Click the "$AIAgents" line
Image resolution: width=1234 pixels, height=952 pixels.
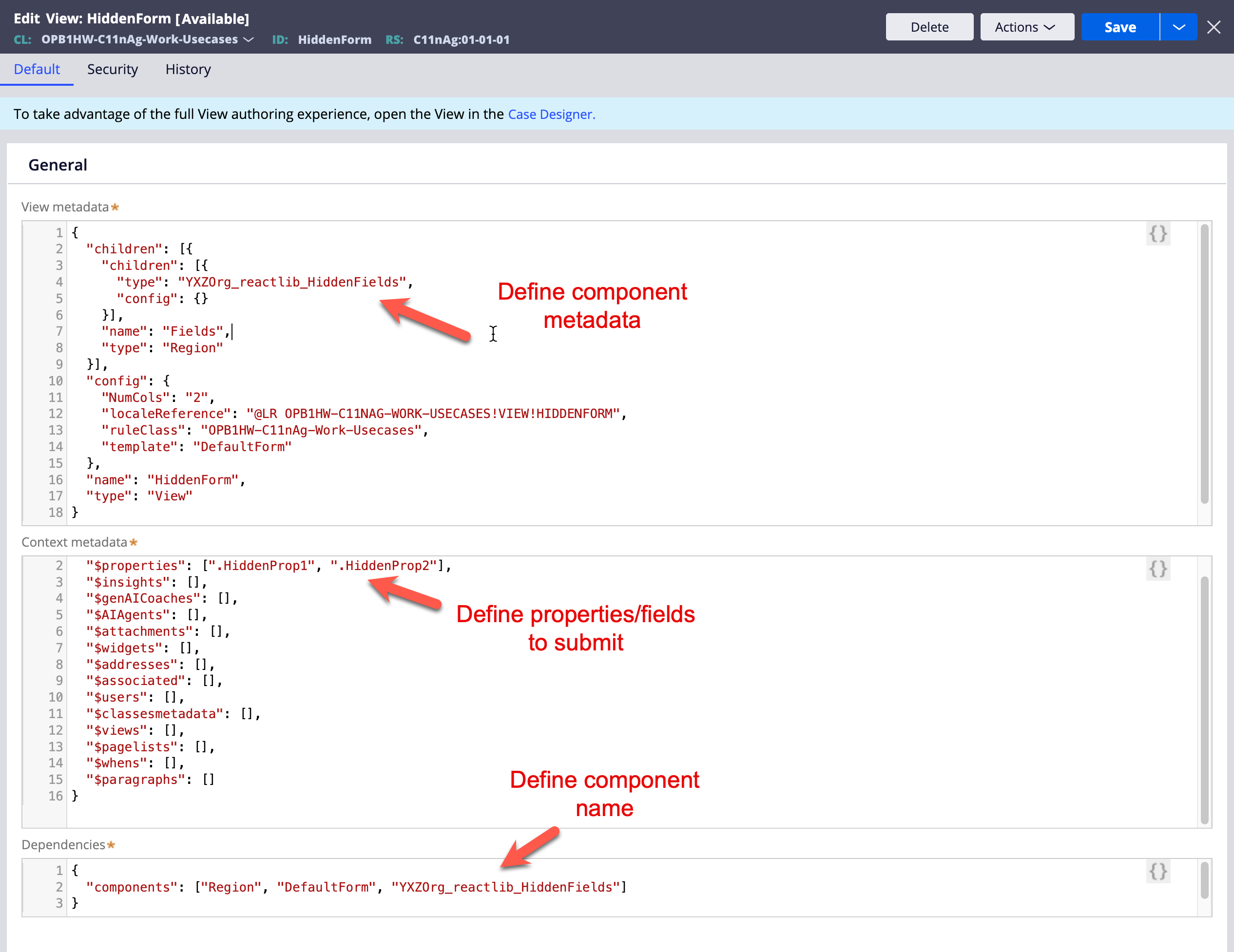coord(146,615)
